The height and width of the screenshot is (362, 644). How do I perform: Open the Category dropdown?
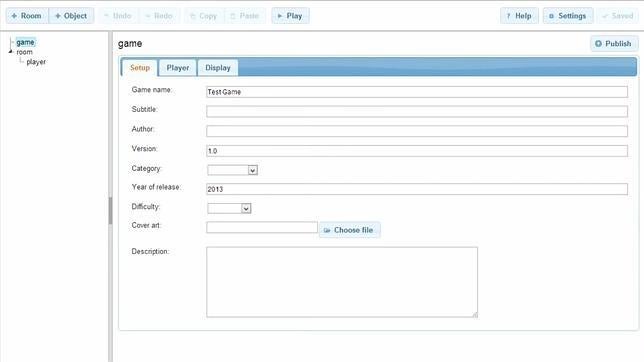[x=232, y=170]
